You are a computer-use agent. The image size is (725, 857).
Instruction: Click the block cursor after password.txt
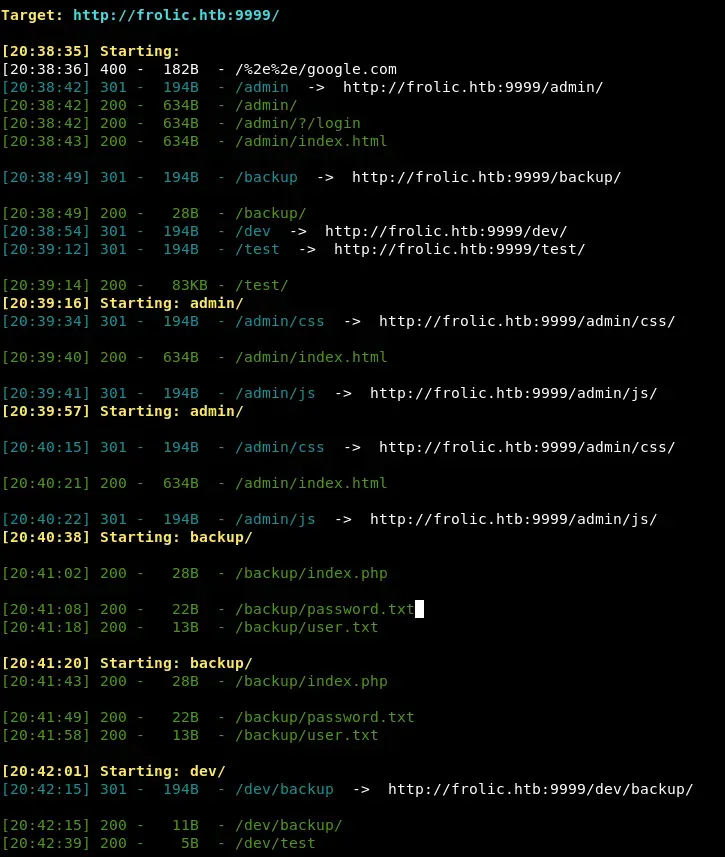419,609
